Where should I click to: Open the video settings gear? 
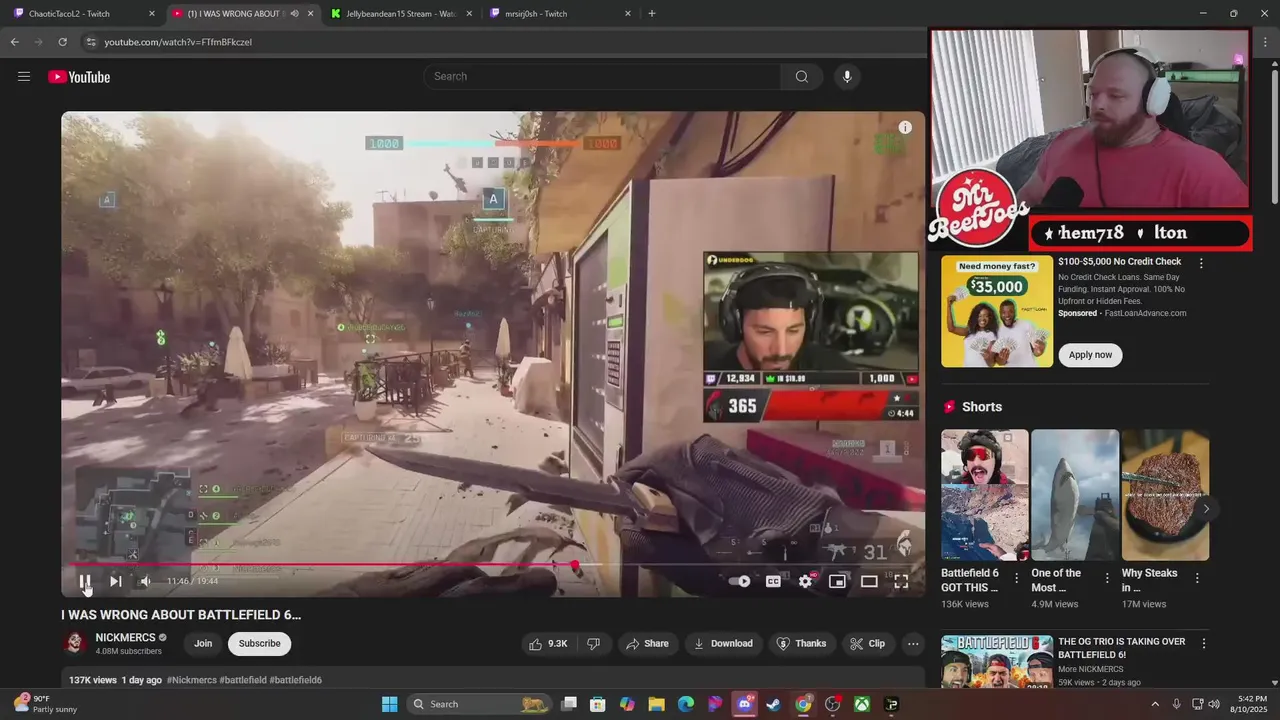pyautogui.click(x=805, y=581)
